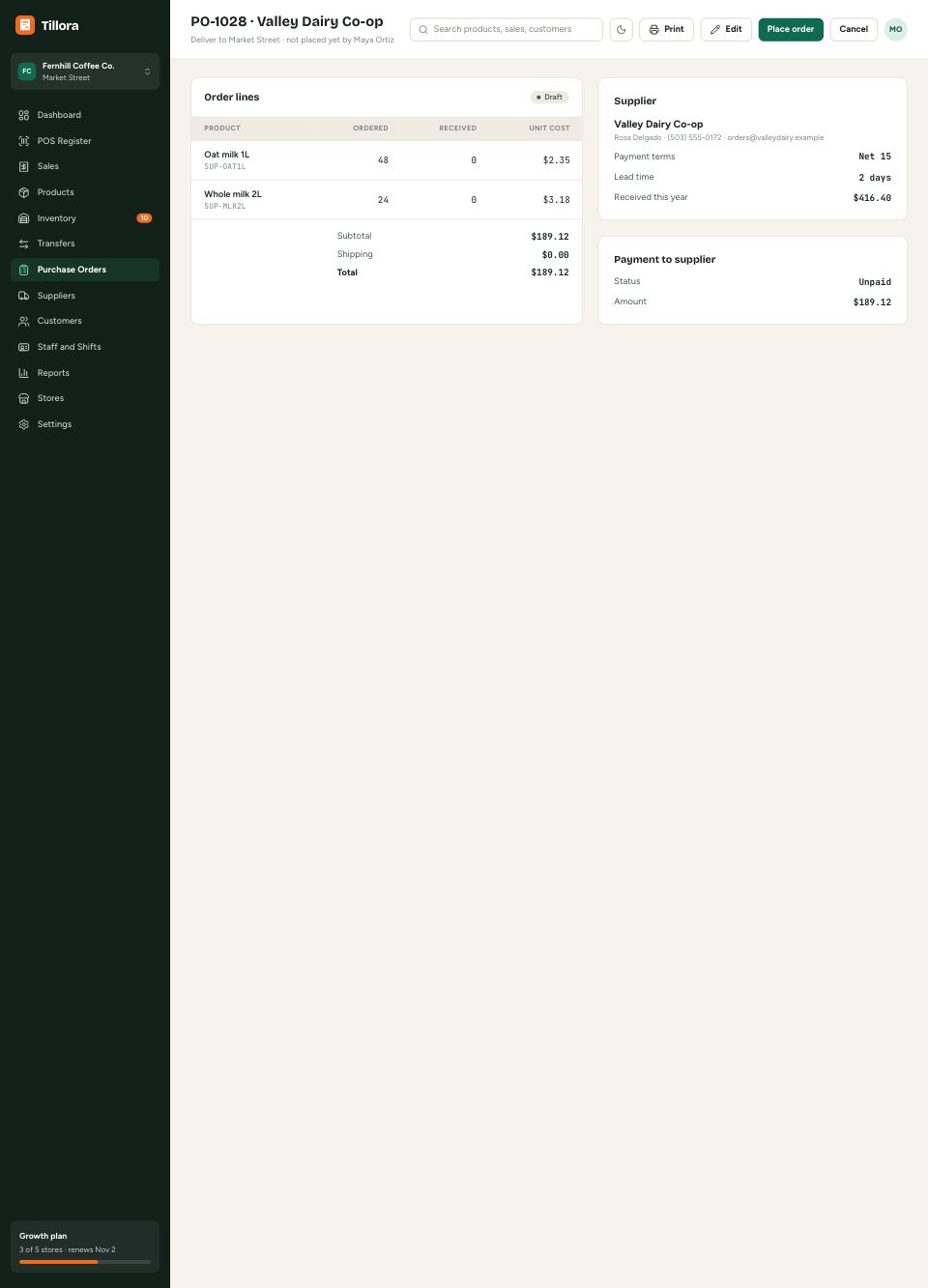Click the Tillora logo icon
This screenshot has height=1288, width=928.
pyautogui.click(x=25, y=25)
